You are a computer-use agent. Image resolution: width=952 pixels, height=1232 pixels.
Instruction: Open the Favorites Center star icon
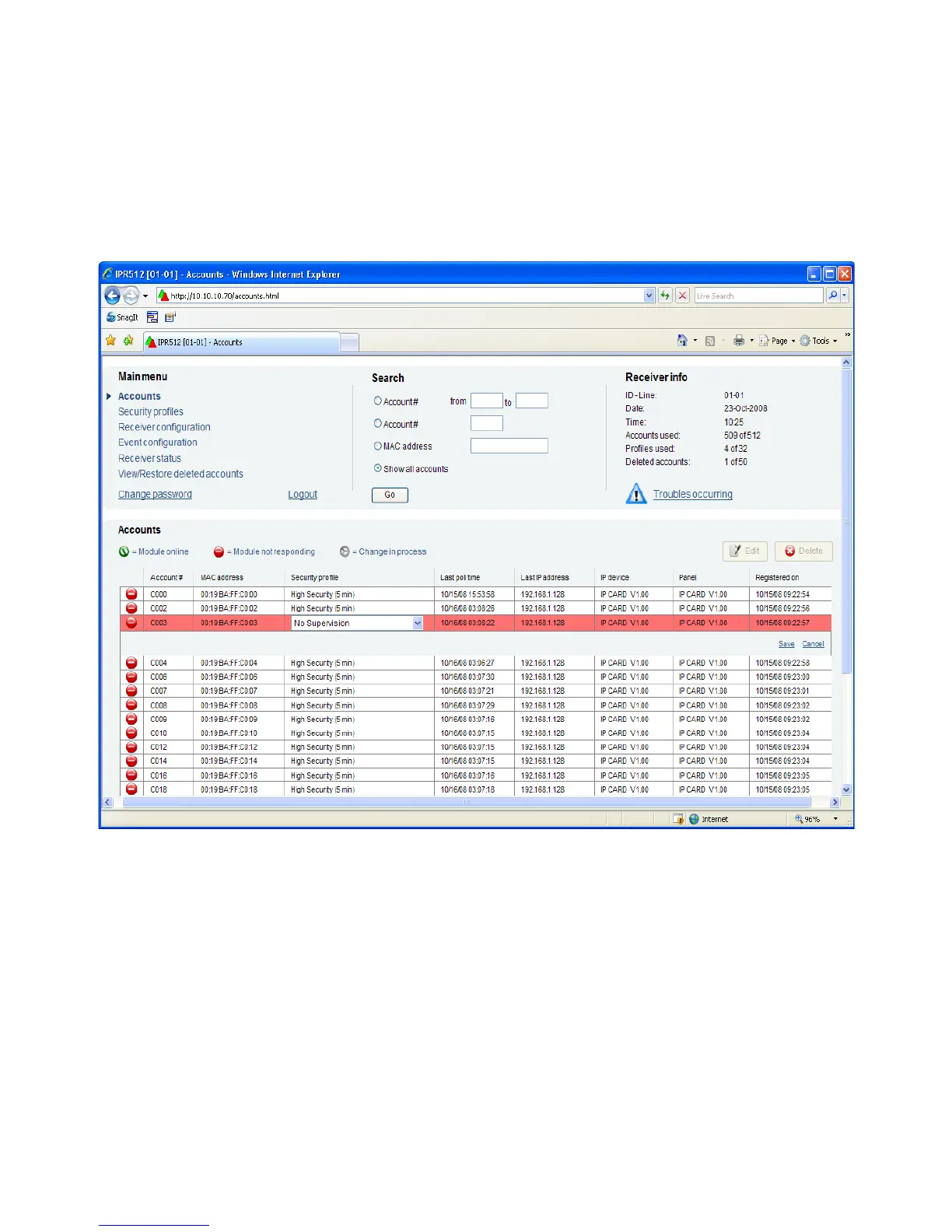pyautogui.click(x=110, y=341)
